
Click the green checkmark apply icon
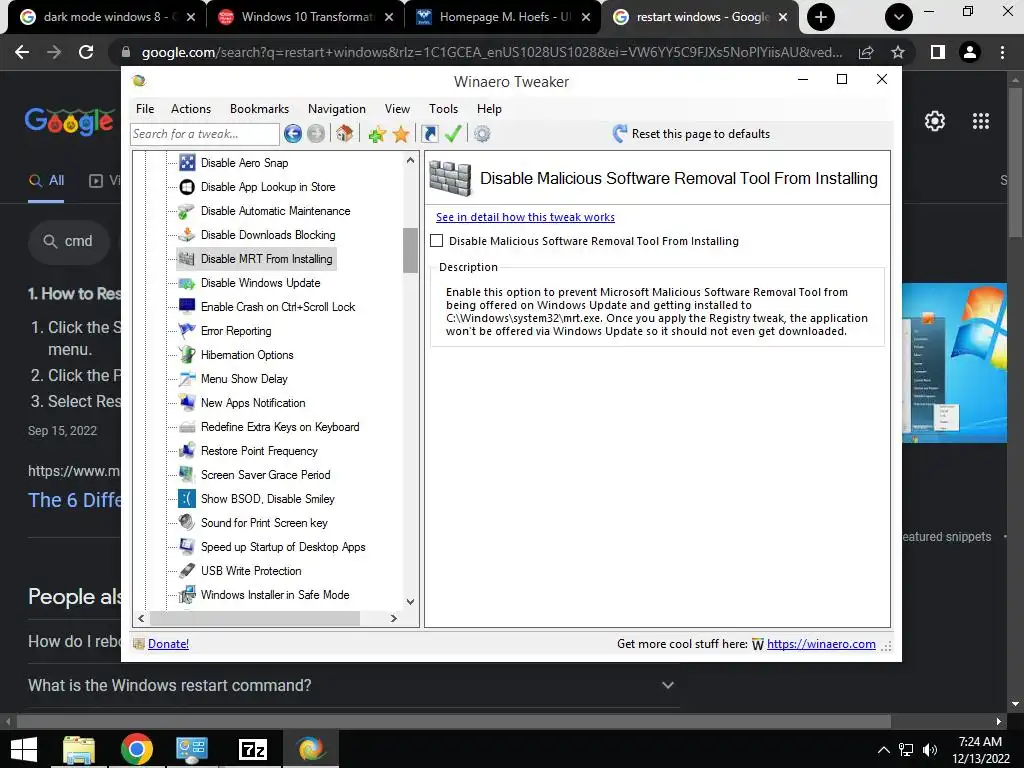coord(453,134)
